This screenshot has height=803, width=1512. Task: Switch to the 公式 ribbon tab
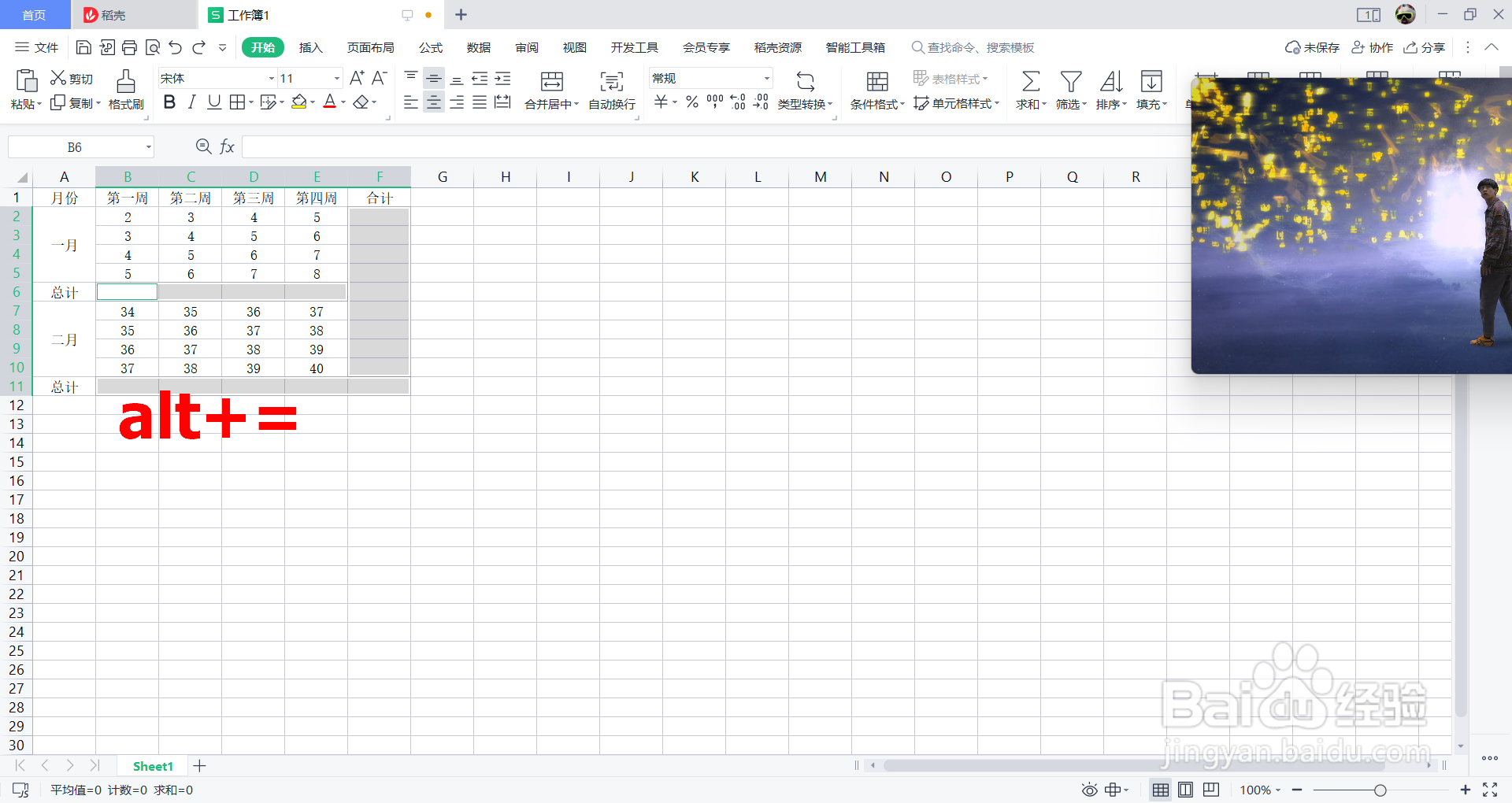coord(431,47)
